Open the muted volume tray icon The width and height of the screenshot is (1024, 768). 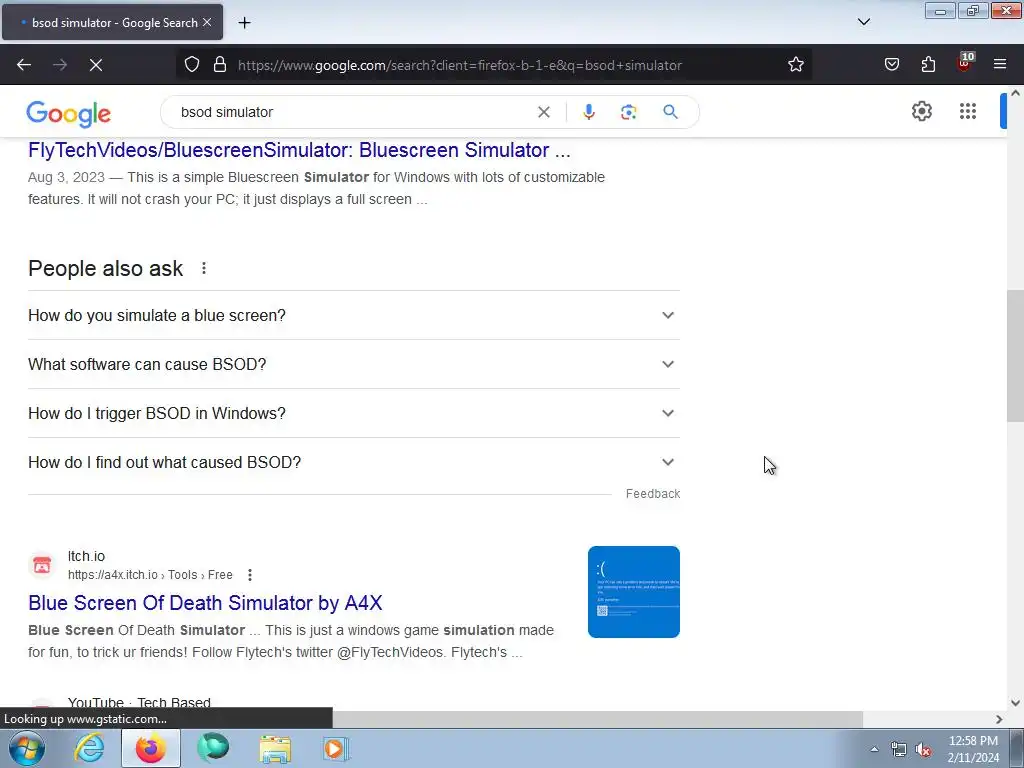pos(923,750)
